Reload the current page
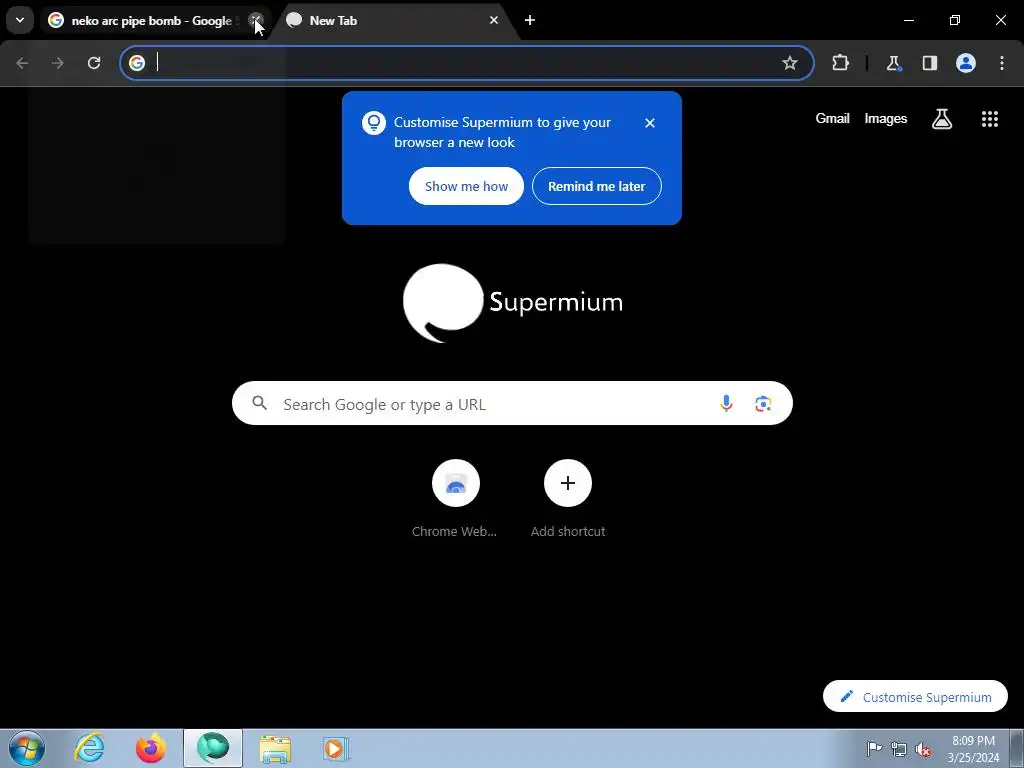1024x768 pixels. point(94,63)
